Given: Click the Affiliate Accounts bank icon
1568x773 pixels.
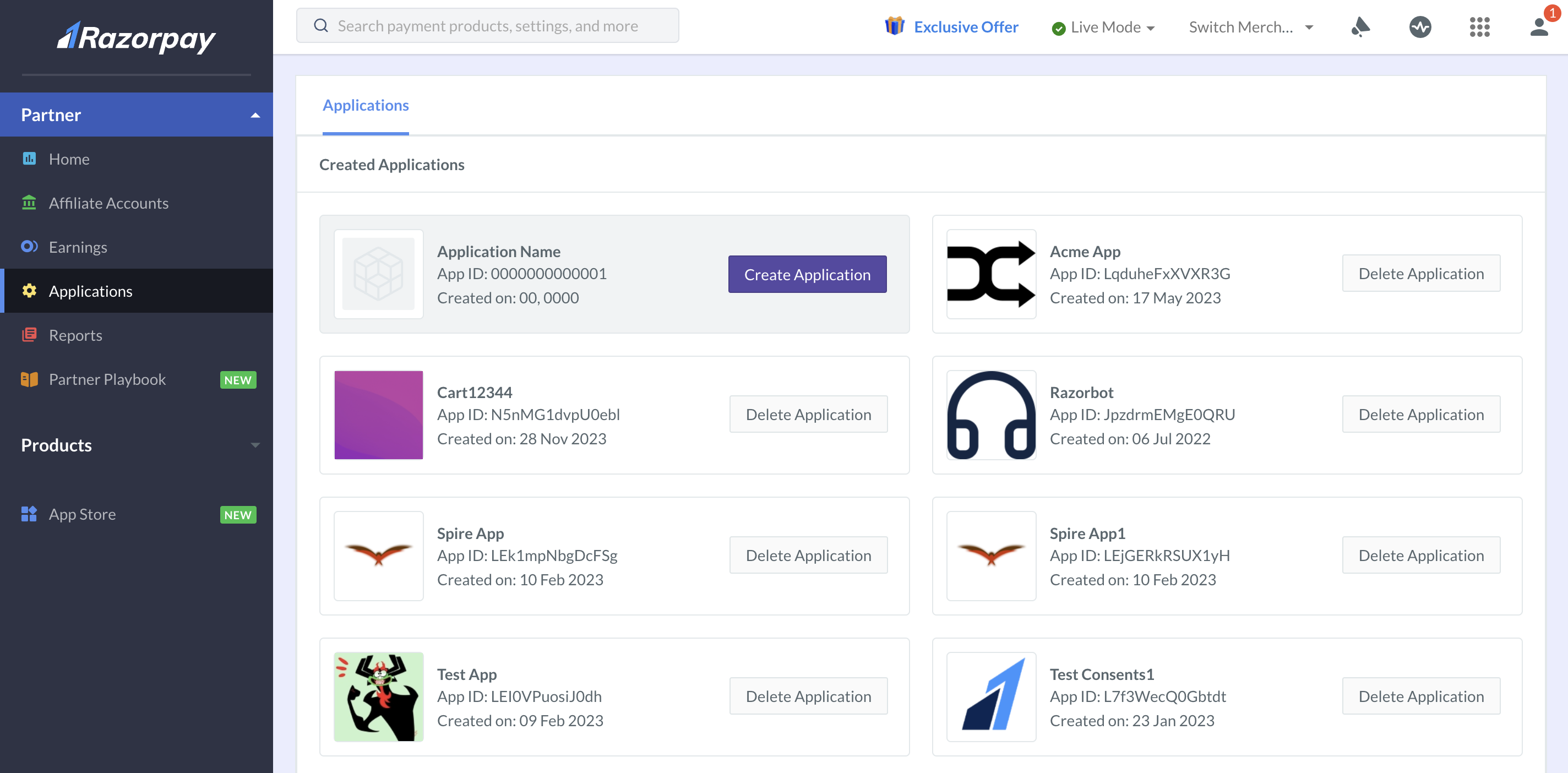Looking at the screenshot, I should click(x=29, y=203).
